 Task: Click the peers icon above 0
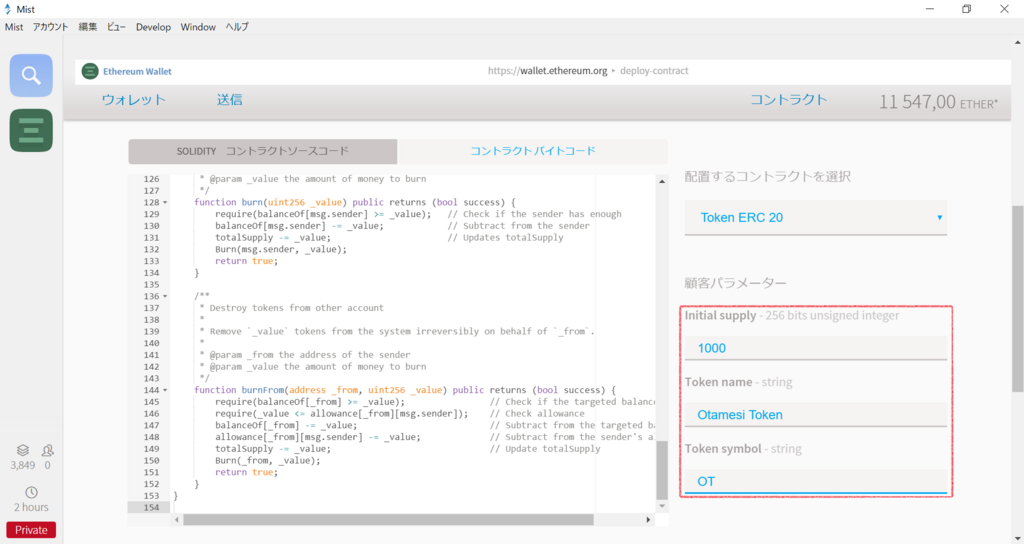coord(48,450)
